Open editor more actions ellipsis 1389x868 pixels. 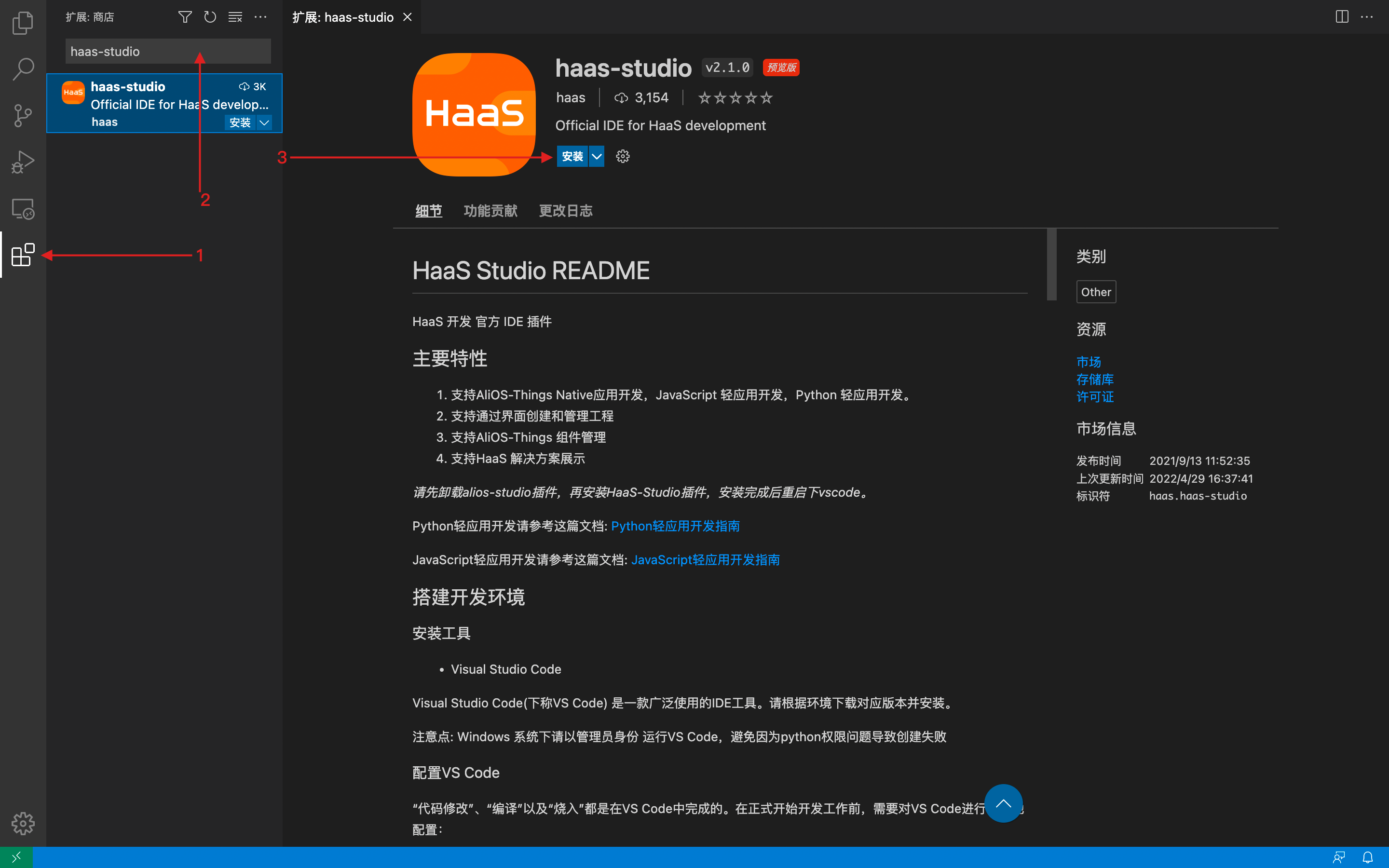point(1367,17)
